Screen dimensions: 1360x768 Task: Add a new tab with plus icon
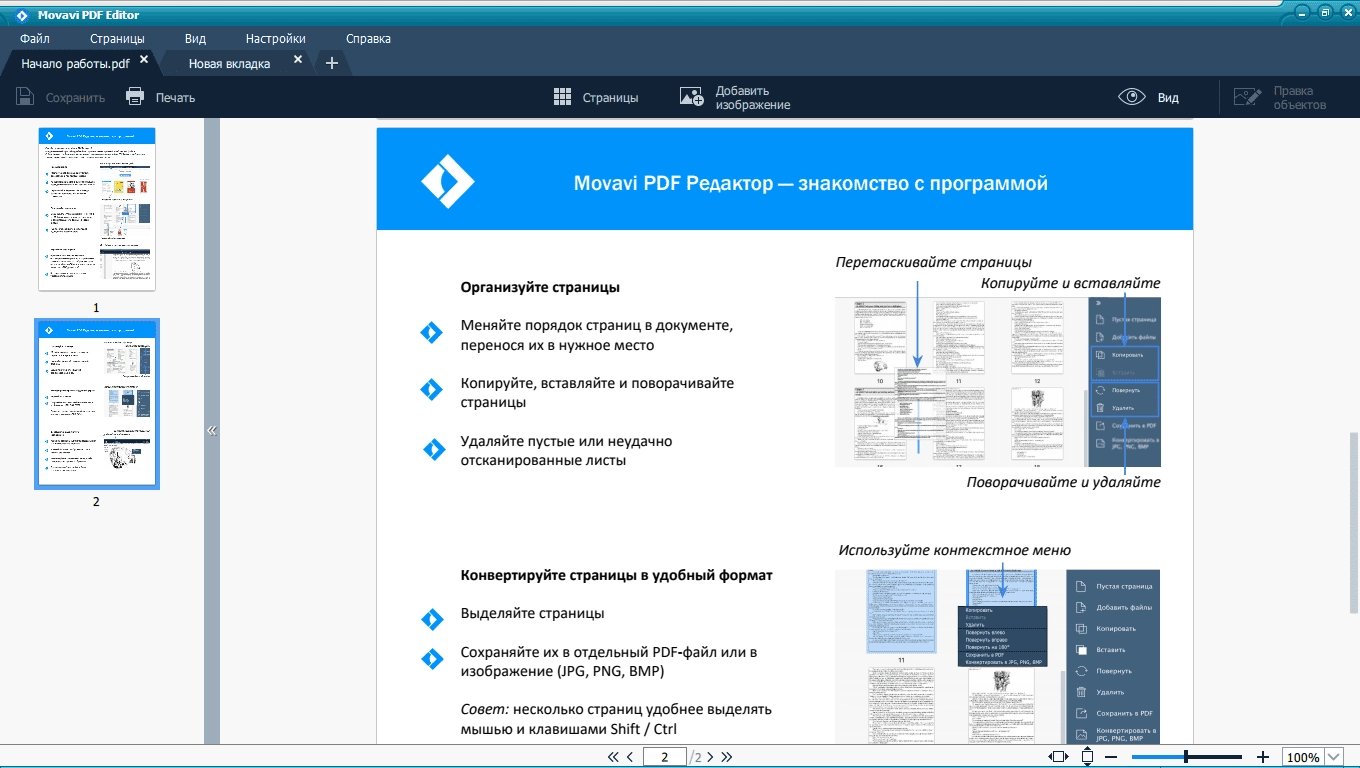[x=332, y=63]
